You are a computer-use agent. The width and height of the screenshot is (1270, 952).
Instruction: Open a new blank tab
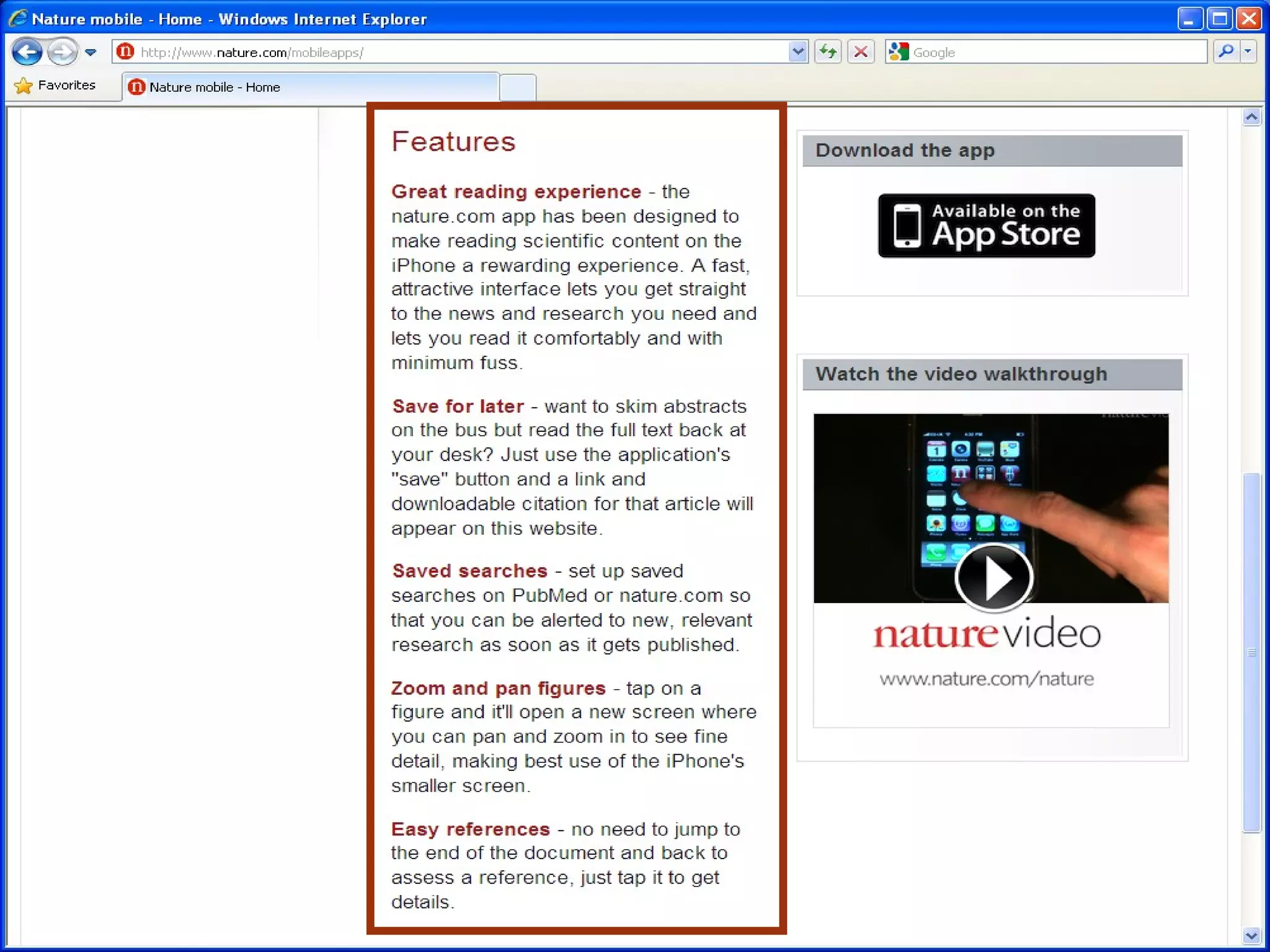(518, 87)
